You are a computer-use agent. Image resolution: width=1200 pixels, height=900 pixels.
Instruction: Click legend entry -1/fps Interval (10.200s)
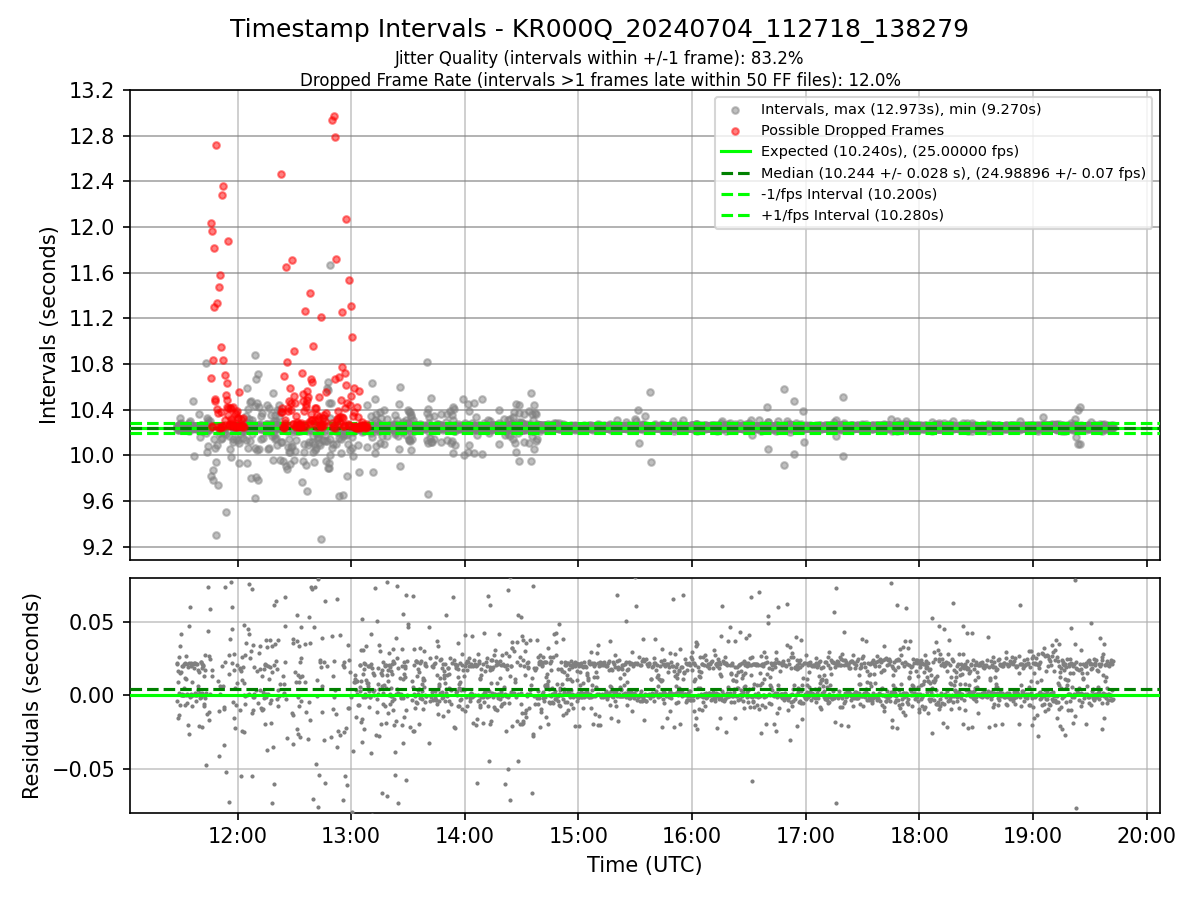click(849, 193)
